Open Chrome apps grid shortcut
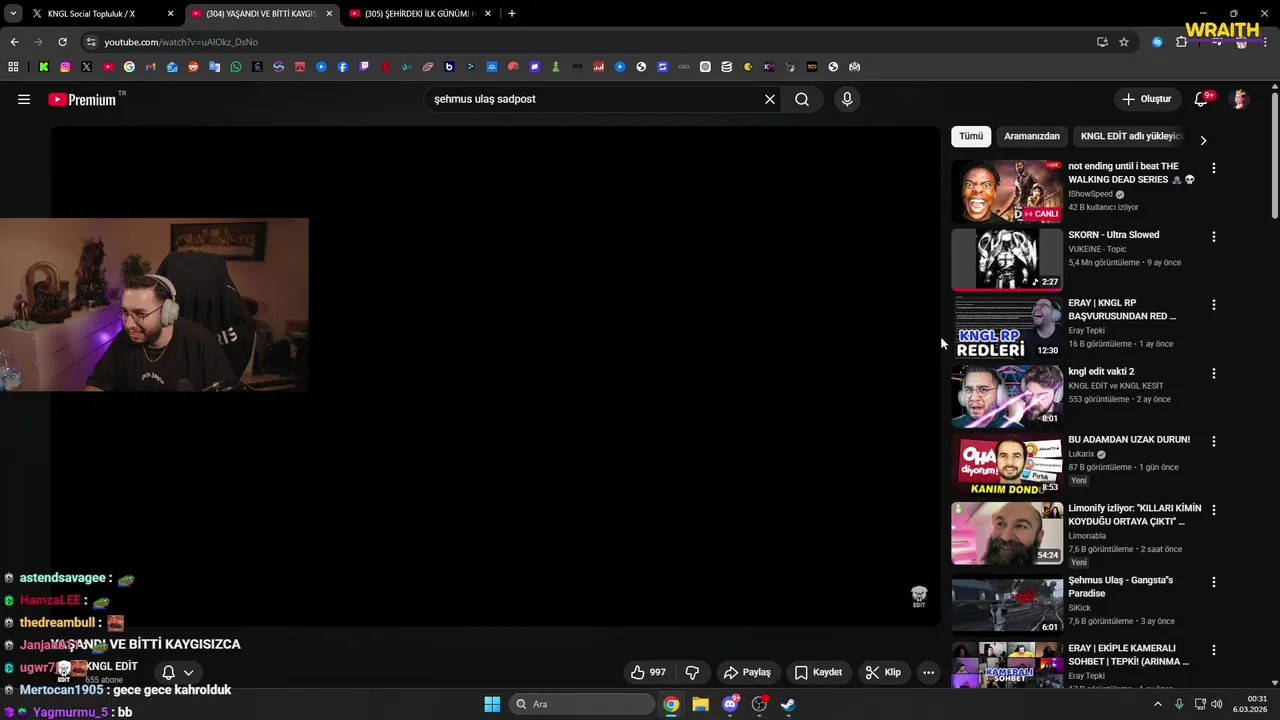Viewport: 1280px width, 720px height. [x=13, y=67]
